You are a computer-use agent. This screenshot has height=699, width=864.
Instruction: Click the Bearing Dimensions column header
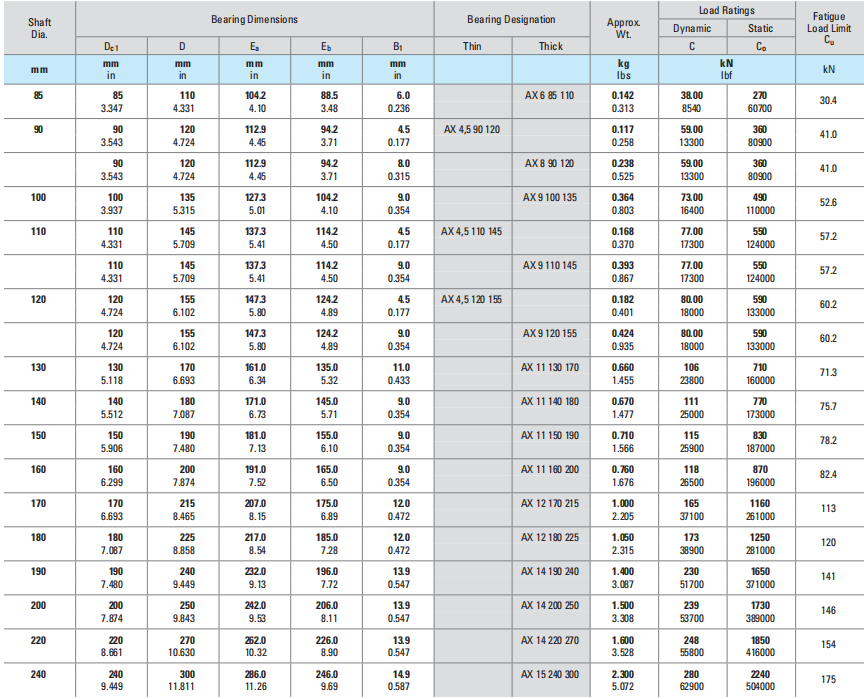[x=254, y=19]
